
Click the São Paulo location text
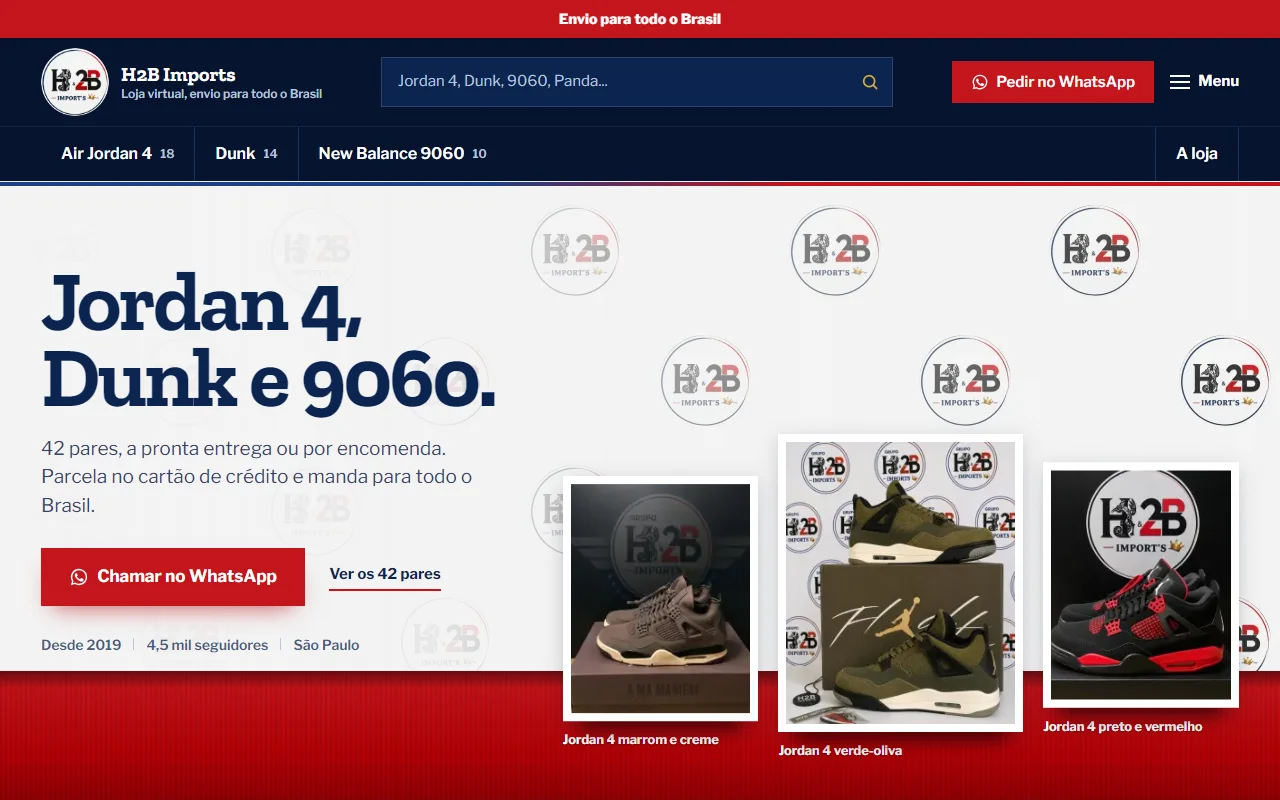click(x=326, y=645)
